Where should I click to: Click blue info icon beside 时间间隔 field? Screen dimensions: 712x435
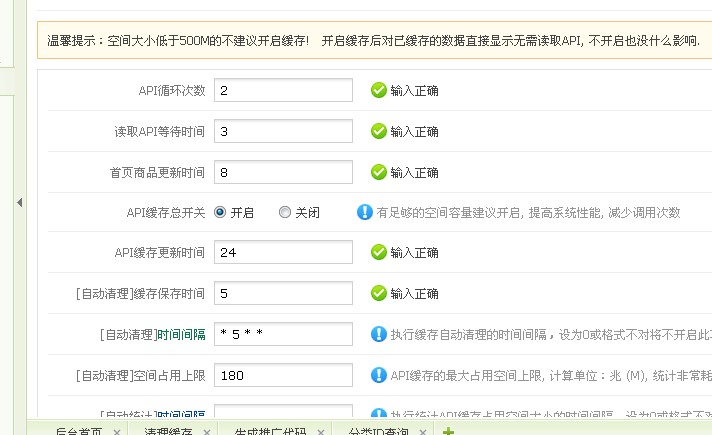click(x=378, y=334)
